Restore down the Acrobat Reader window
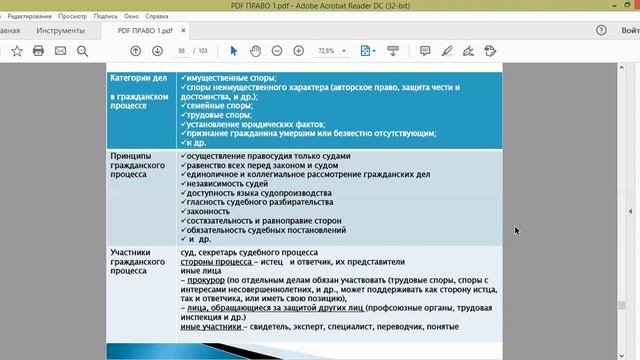The image size is (640, 360). click(x=627, y=5)
